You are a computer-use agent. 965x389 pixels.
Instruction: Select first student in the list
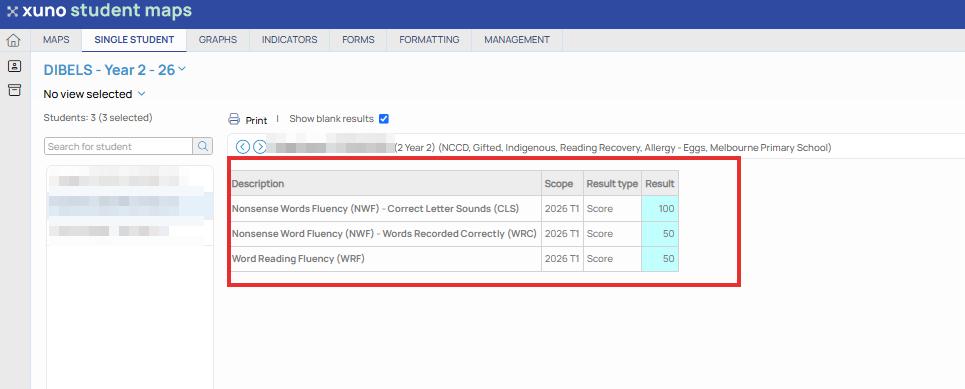tap(130, 180)
